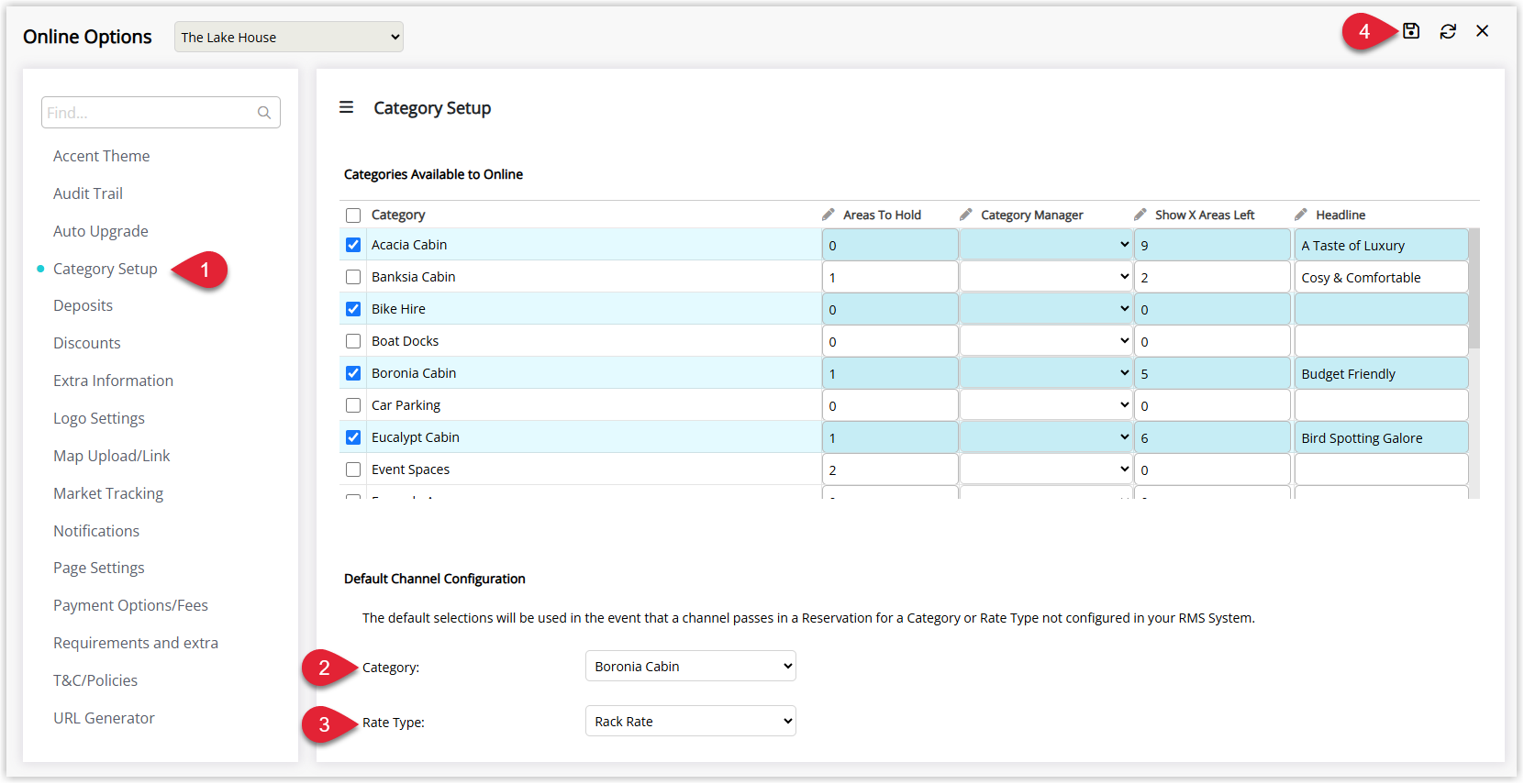Click the headline field 'Bird Spotting Galore'
Image resolution: width=1524 pixels, height=784 pixels.
(x=1381, y=437)
